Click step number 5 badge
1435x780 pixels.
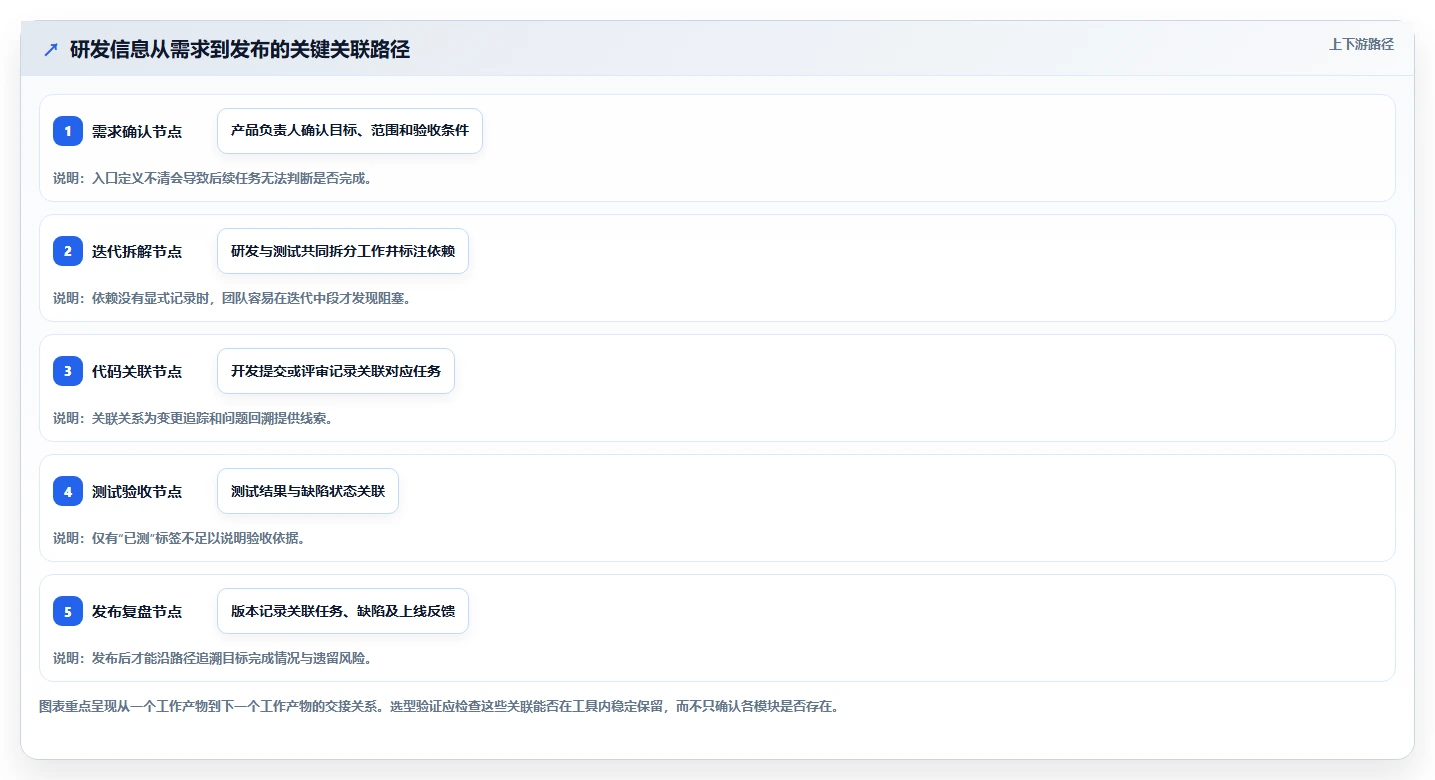coord(68,611)
